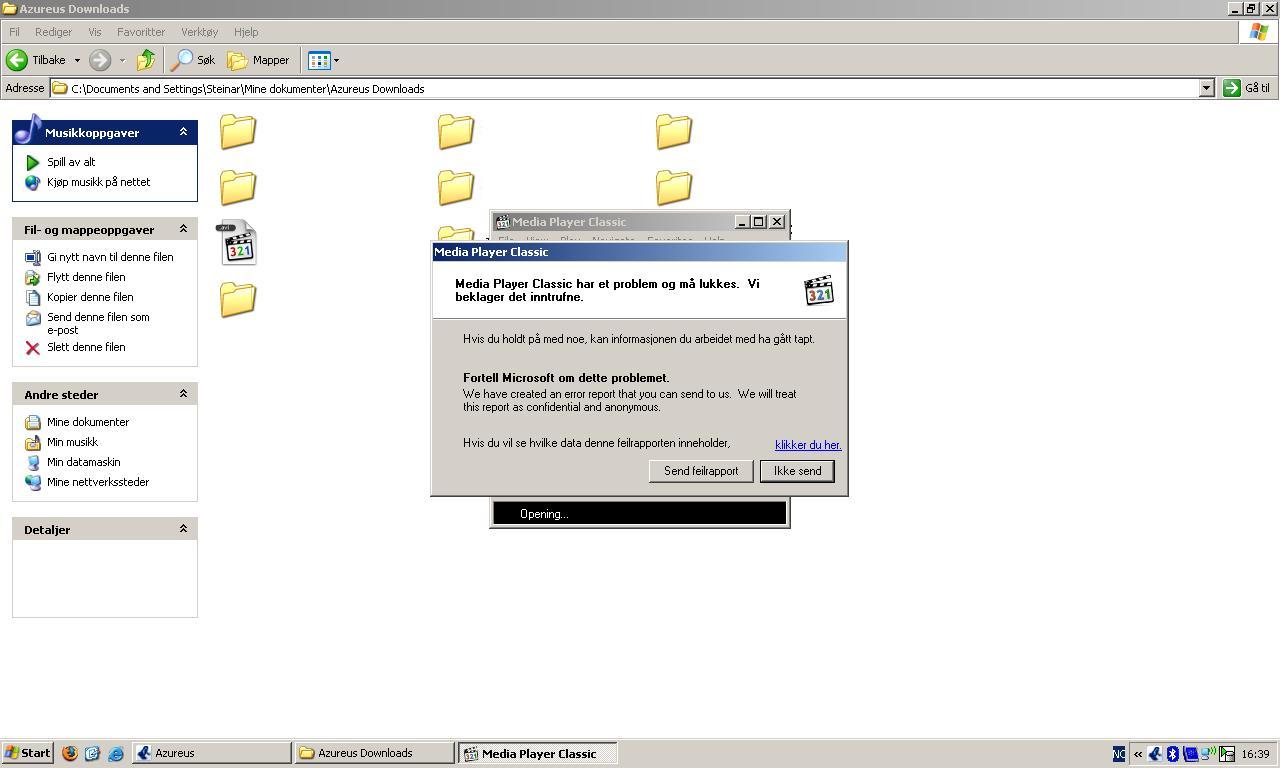Click the grey forward arrow in the toolbar
The height and width of the screenshot is (768, 1280).
click(100, 60)
